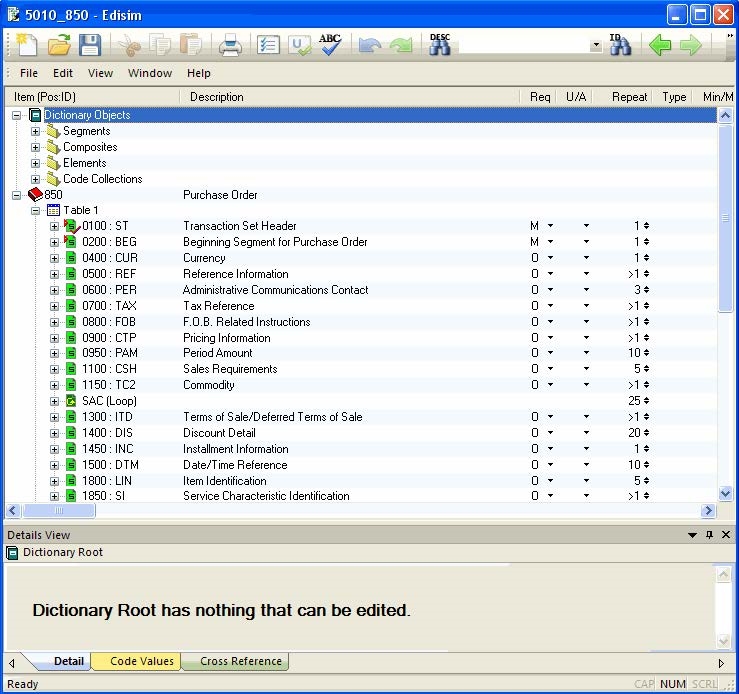This screenshot has height=694, width=739.
Task: Switch to the Cross Reference tab
Action: pos(240,661)
